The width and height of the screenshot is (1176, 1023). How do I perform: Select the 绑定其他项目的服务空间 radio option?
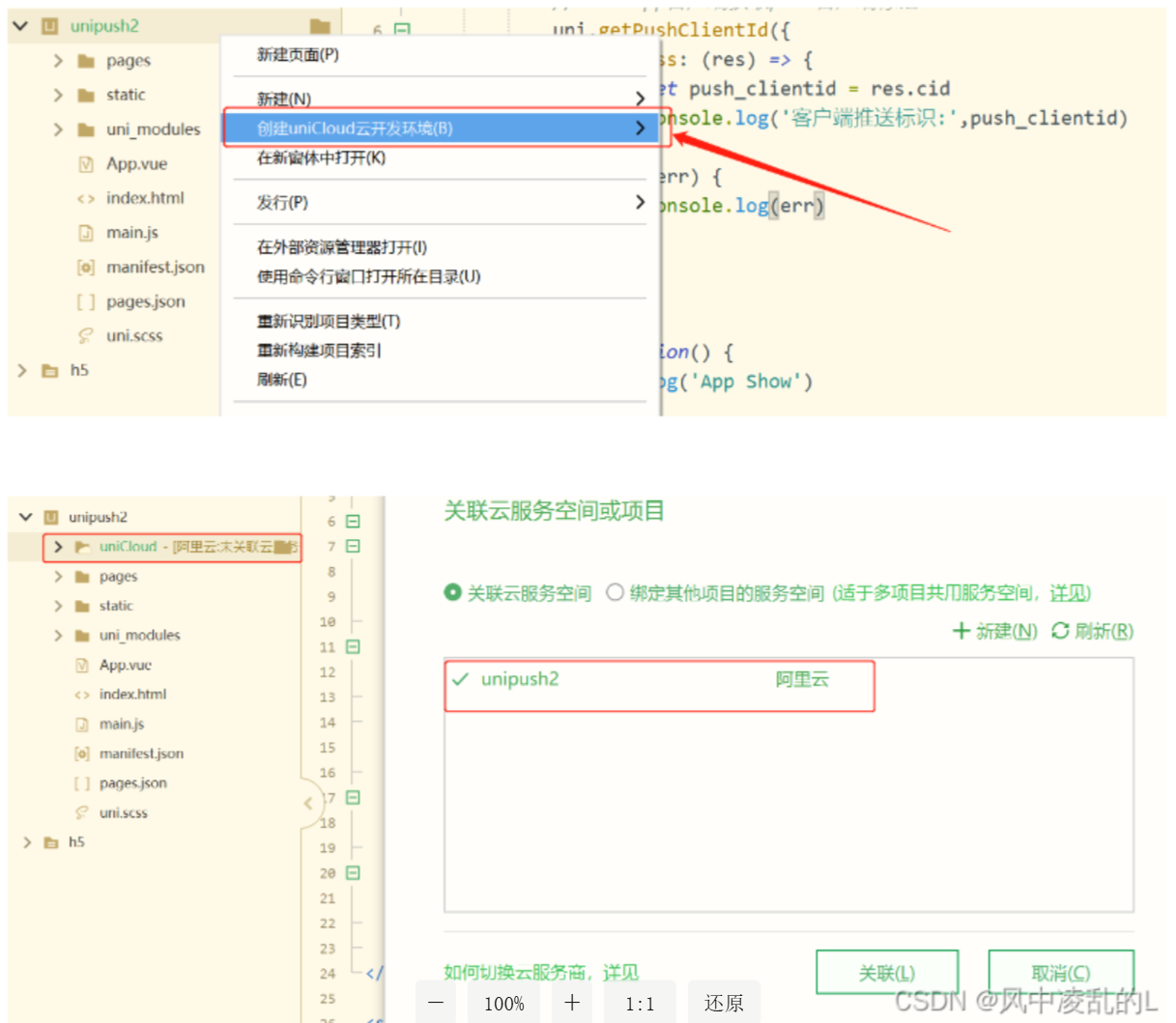click(x=615, y=592)
